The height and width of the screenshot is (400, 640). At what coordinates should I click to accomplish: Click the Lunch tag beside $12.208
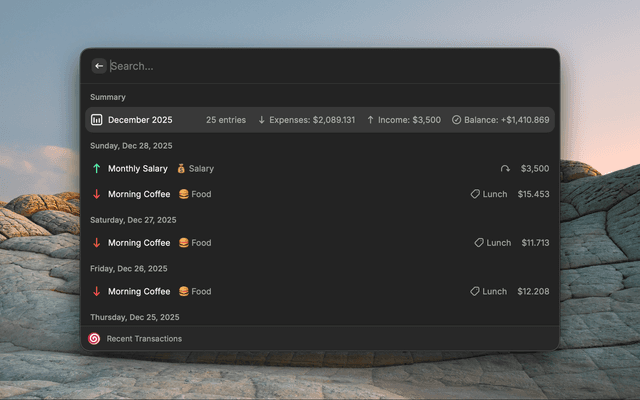coord(489,292)
